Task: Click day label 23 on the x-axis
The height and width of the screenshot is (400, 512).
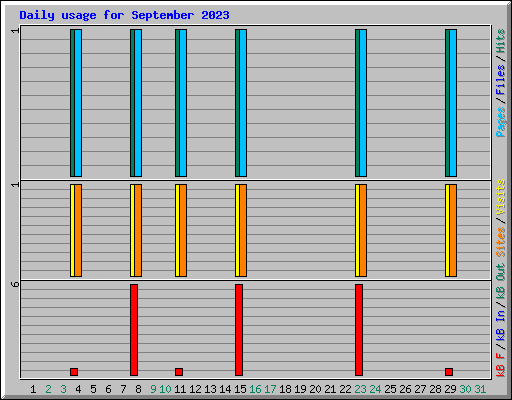Action: [x=360, y=389]
